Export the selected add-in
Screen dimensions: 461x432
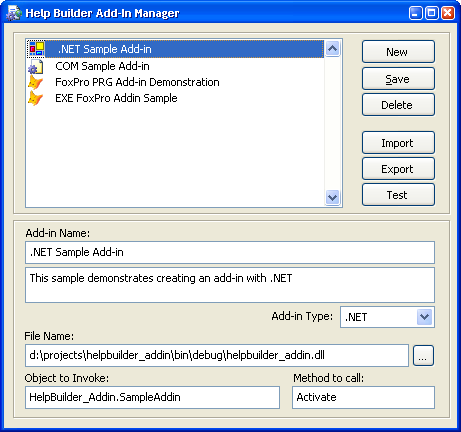pos(398,169)
